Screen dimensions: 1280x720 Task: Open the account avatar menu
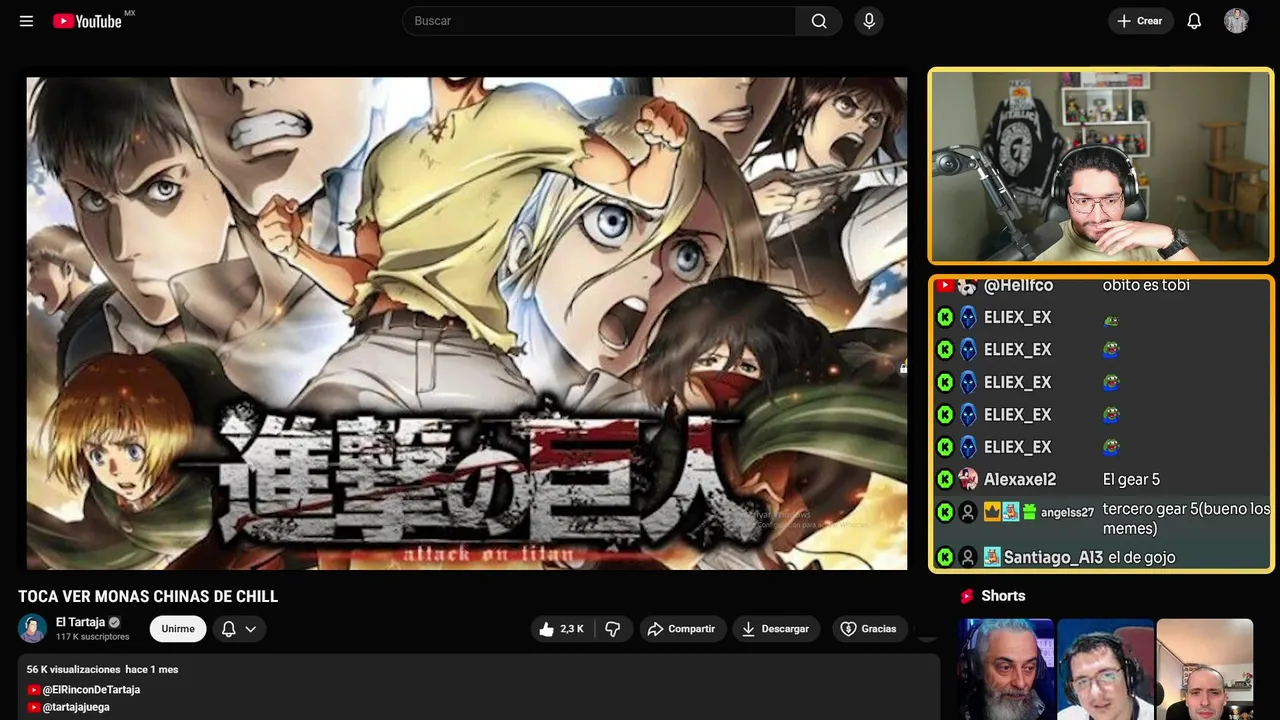1236,21
